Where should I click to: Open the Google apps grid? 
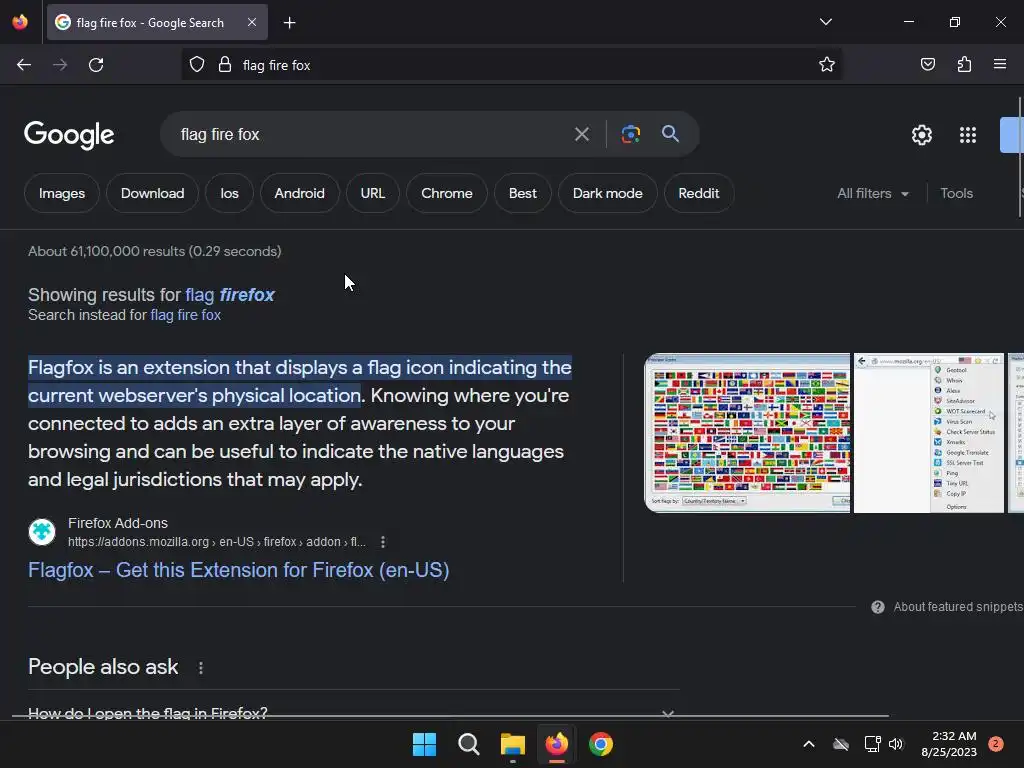(968, 135)
